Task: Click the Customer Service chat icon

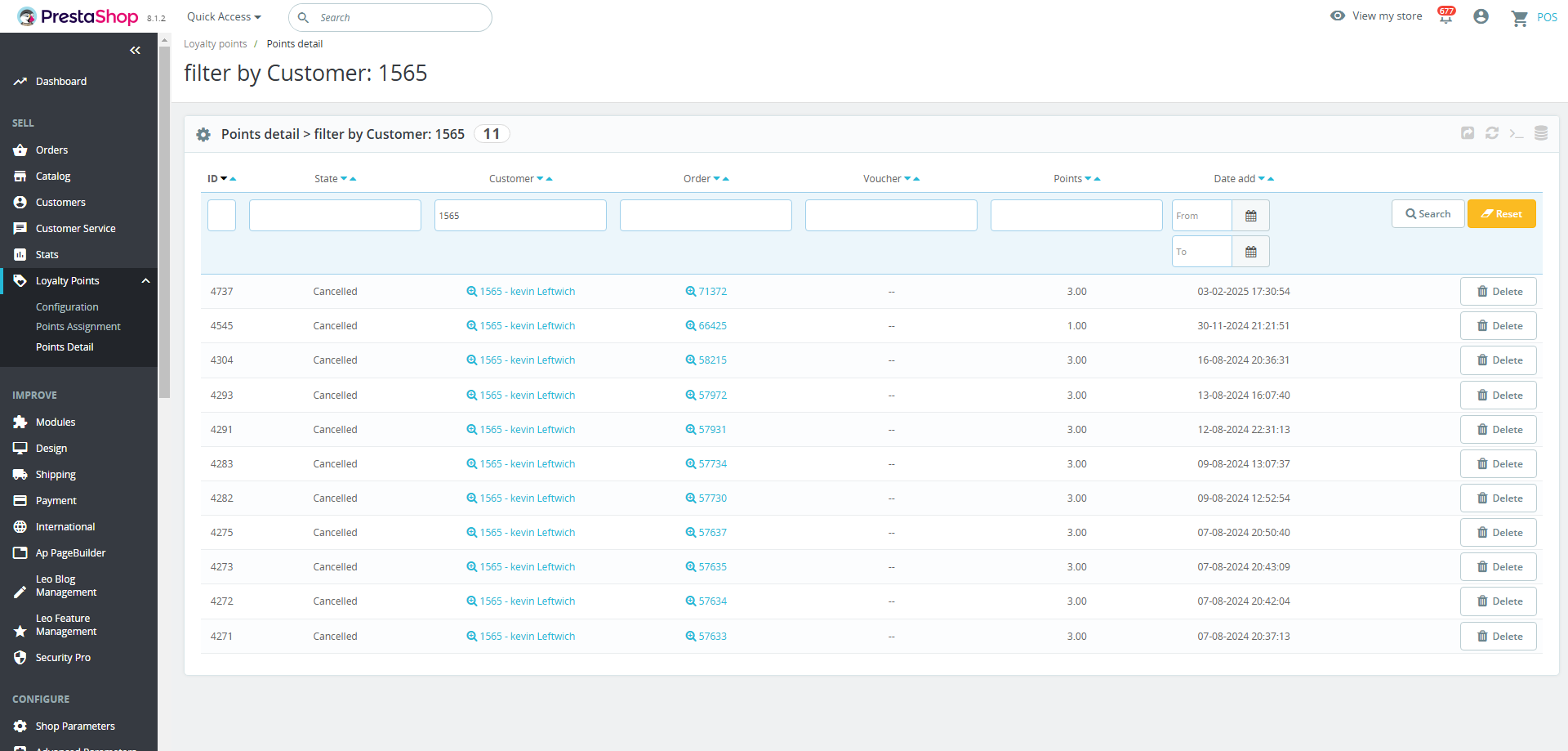Action: (20, 229)
